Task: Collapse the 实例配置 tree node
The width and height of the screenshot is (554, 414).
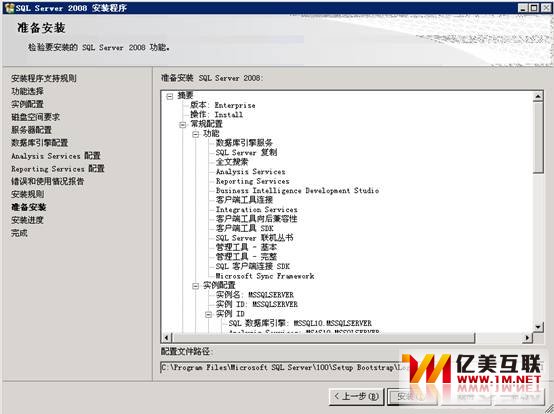Action: [x=195, y=286]
